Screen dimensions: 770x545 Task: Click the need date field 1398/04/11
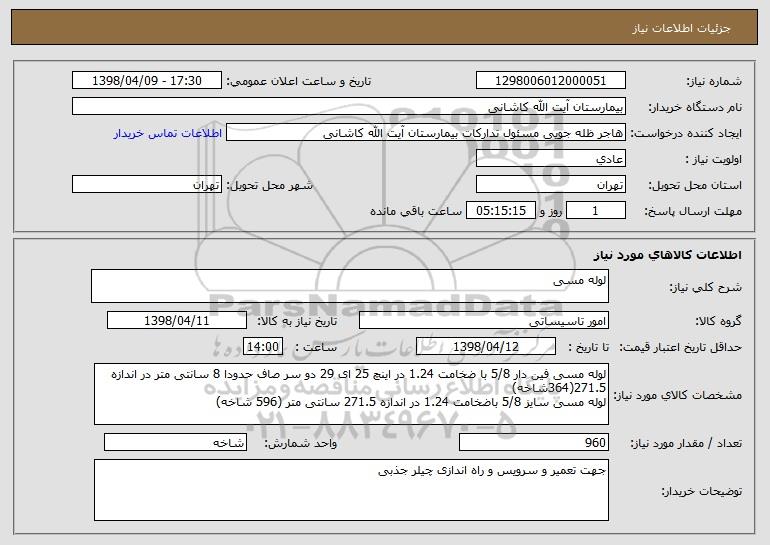[177, 321]
